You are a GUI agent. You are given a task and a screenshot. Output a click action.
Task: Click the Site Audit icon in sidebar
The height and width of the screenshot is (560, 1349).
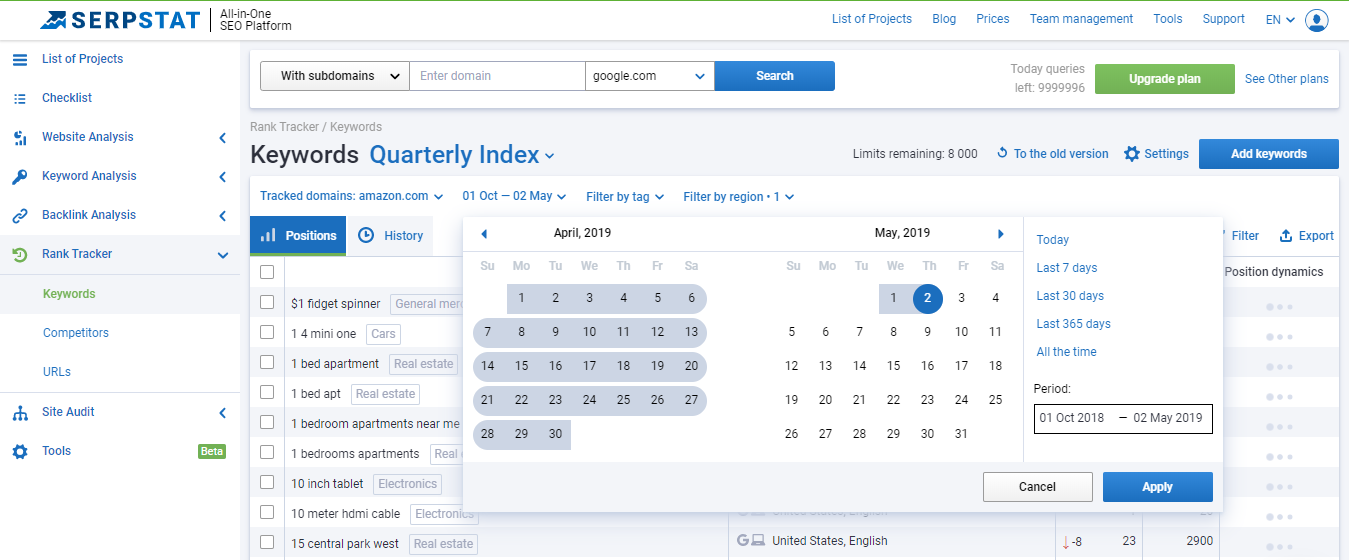click(x=20, y=412)
